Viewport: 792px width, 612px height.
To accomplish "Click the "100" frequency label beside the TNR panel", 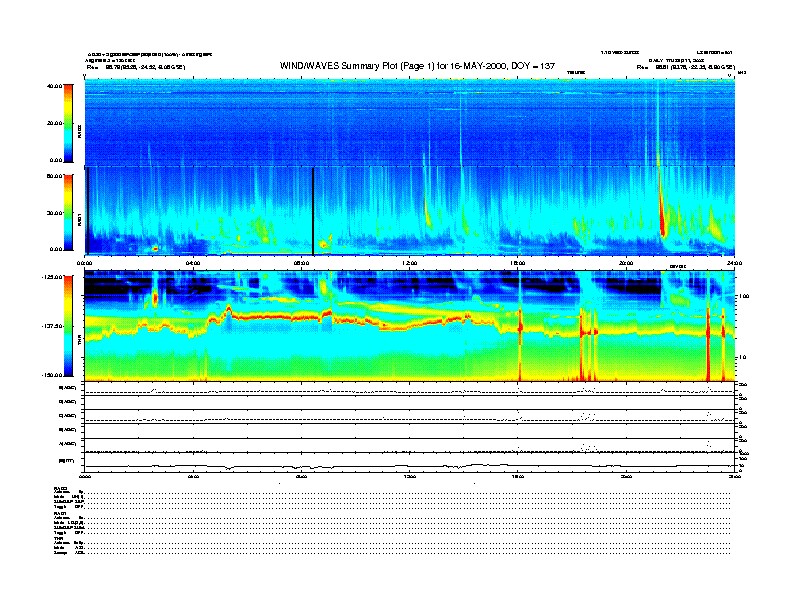I will (744, 296).
